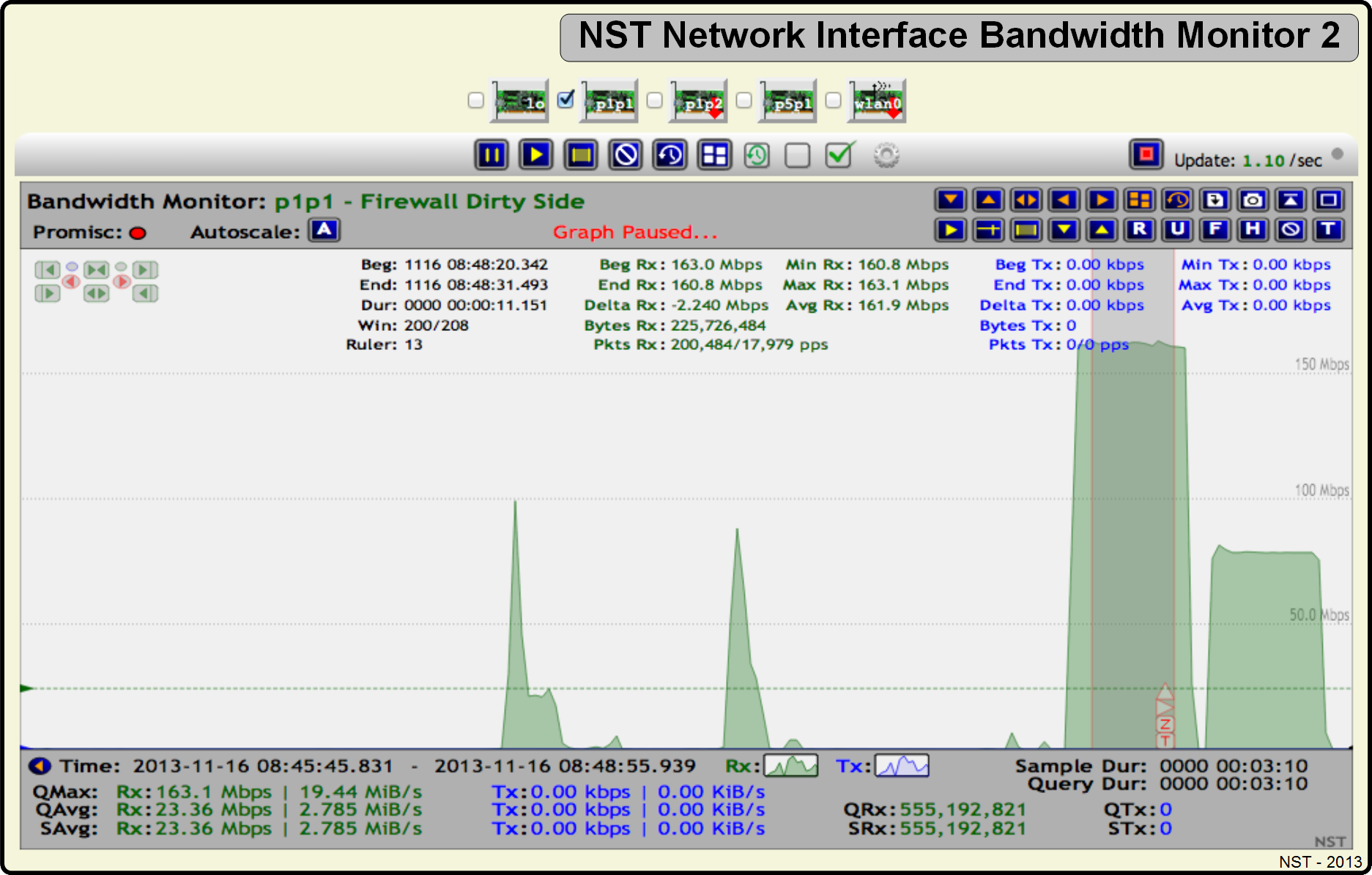Image resolution: width=1372 pixels, height=875 pixels.
Task: Click the orange history clock button
Action: [1177, 200]
